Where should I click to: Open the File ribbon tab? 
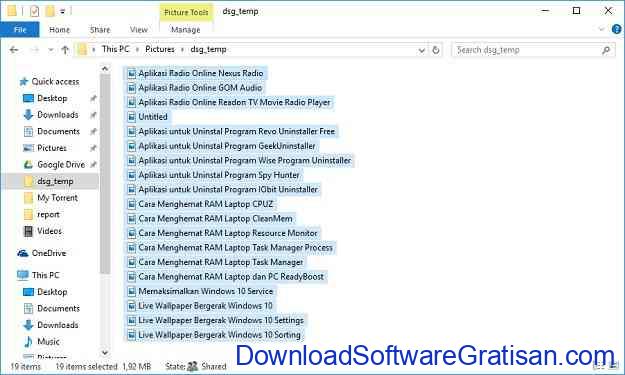20,29
